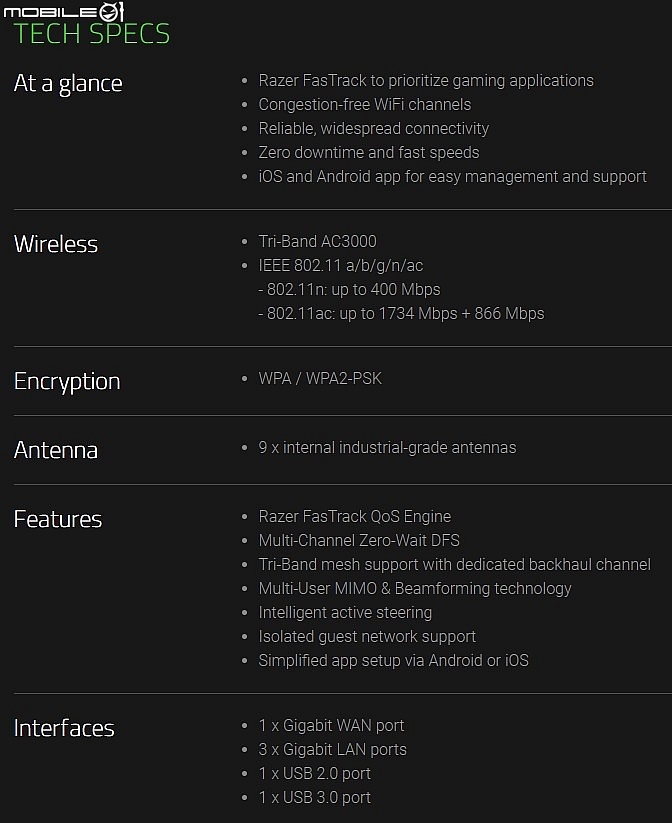Click the 1 x USB 3.0 port line

tap(314, 797)
